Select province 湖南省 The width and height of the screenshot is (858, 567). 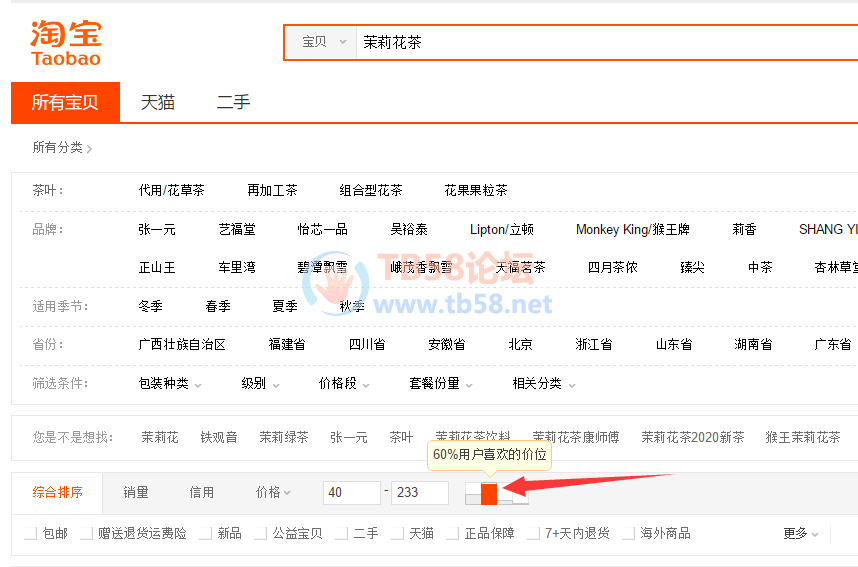[x=753, y=345]
